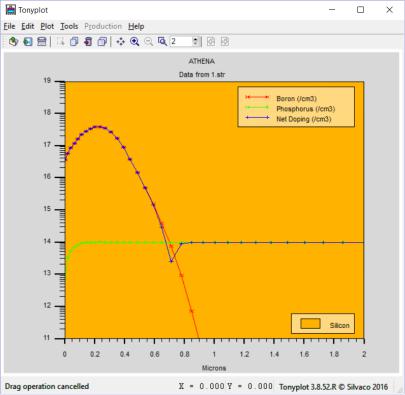Click the second toolbar load structure icon
Screen dimensions: 405x395
[28, 42]
